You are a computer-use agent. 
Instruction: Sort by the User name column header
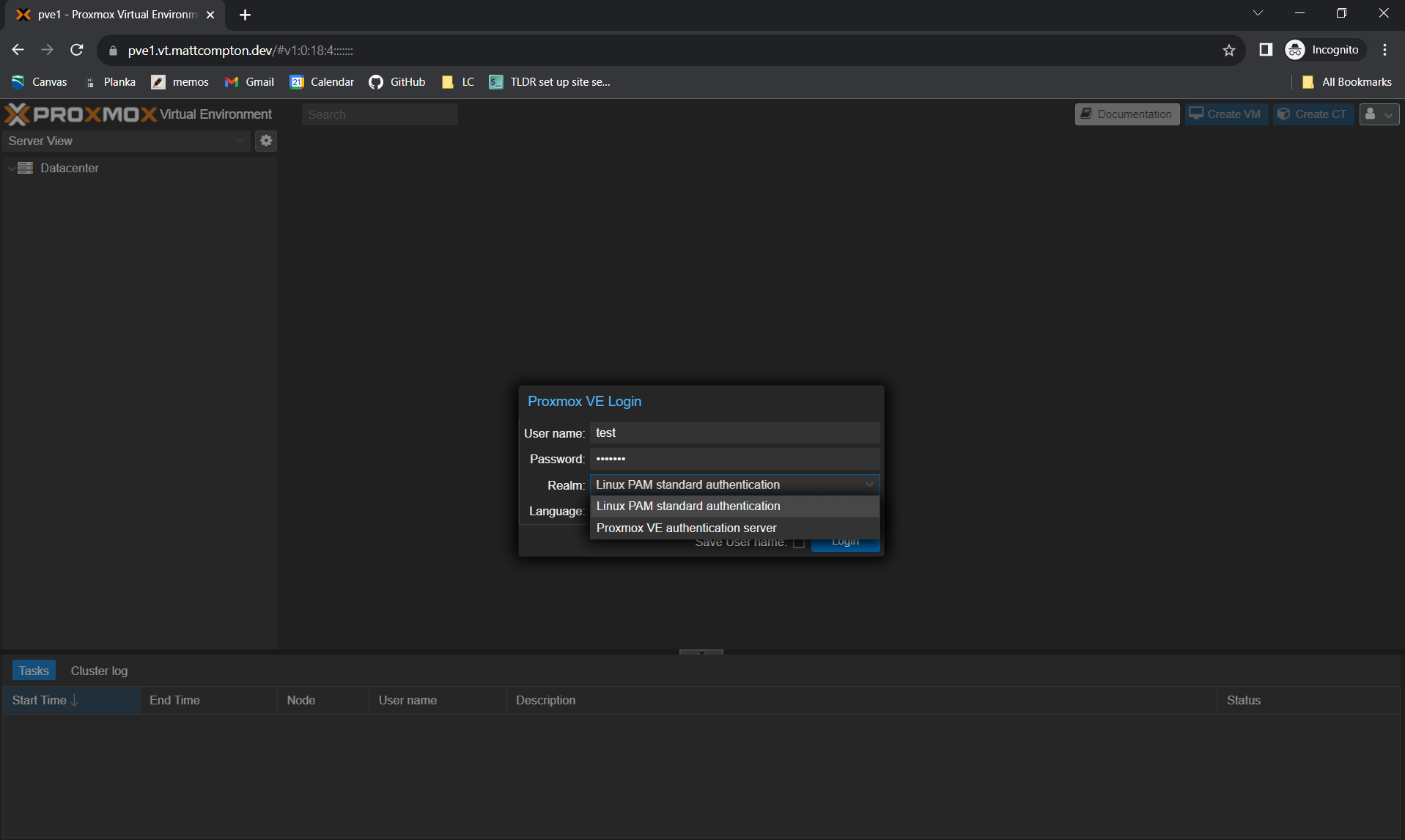pos(438,700)
